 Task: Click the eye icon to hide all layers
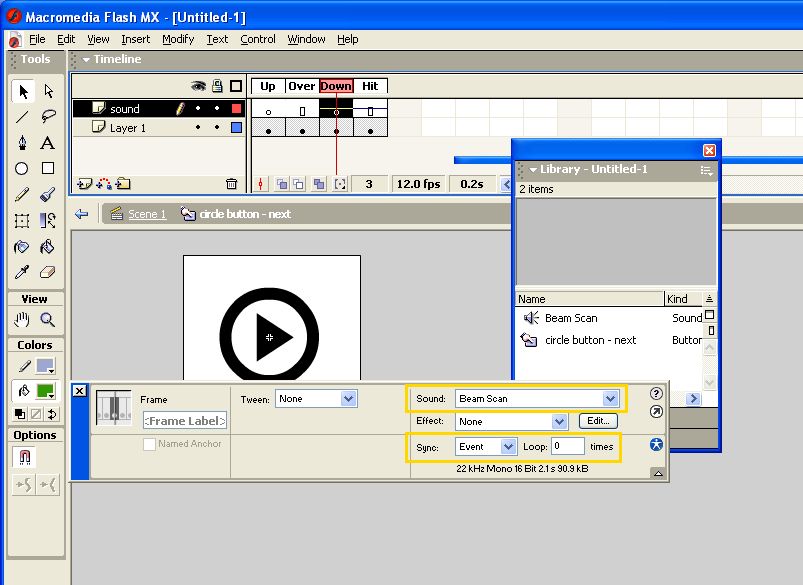pos(198,86)
